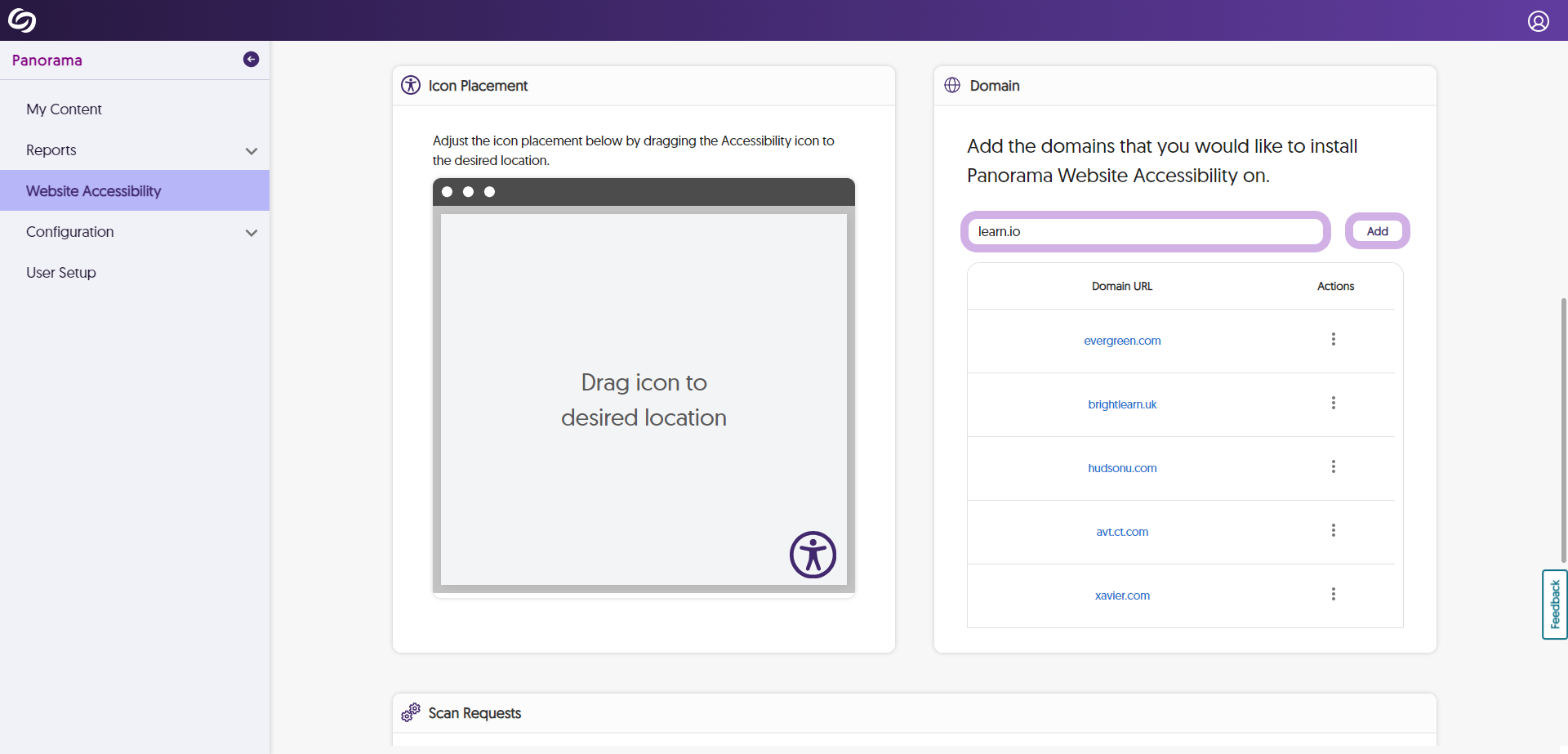1568x754 pixels.
Task: Open the brightlearn.uk domain link
Action: (1122, 404)
